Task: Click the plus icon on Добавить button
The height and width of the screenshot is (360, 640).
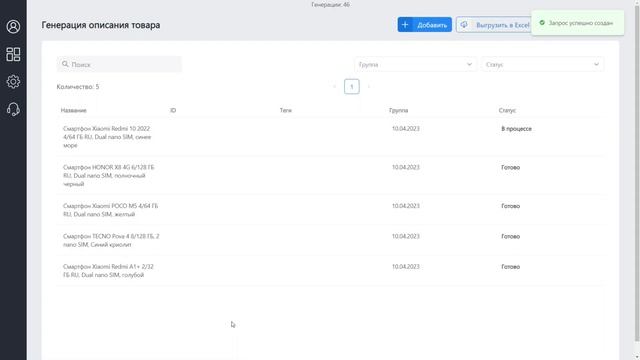Action: pos(405,25)
